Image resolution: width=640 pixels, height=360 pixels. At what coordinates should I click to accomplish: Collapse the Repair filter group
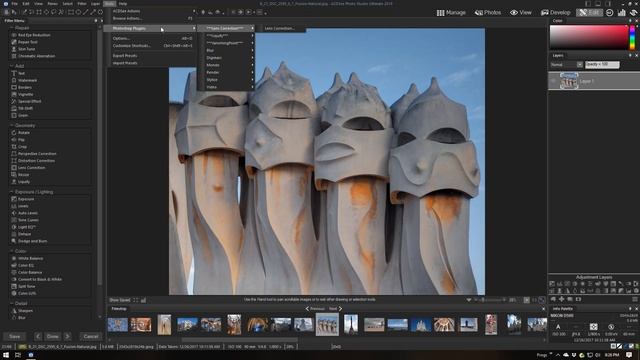pyautogui.click(x=11, y=28)
